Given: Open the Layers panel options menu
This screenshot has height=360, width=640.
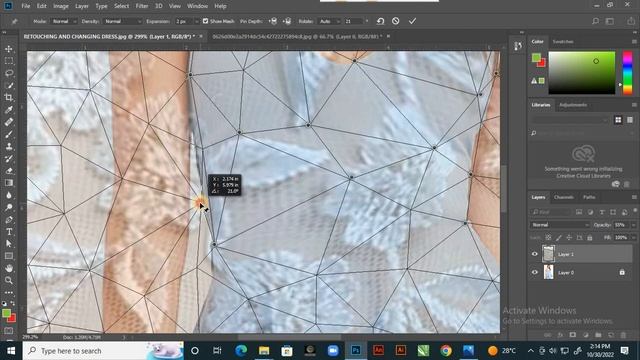Looking at the screenshot, I should point(634,197).
